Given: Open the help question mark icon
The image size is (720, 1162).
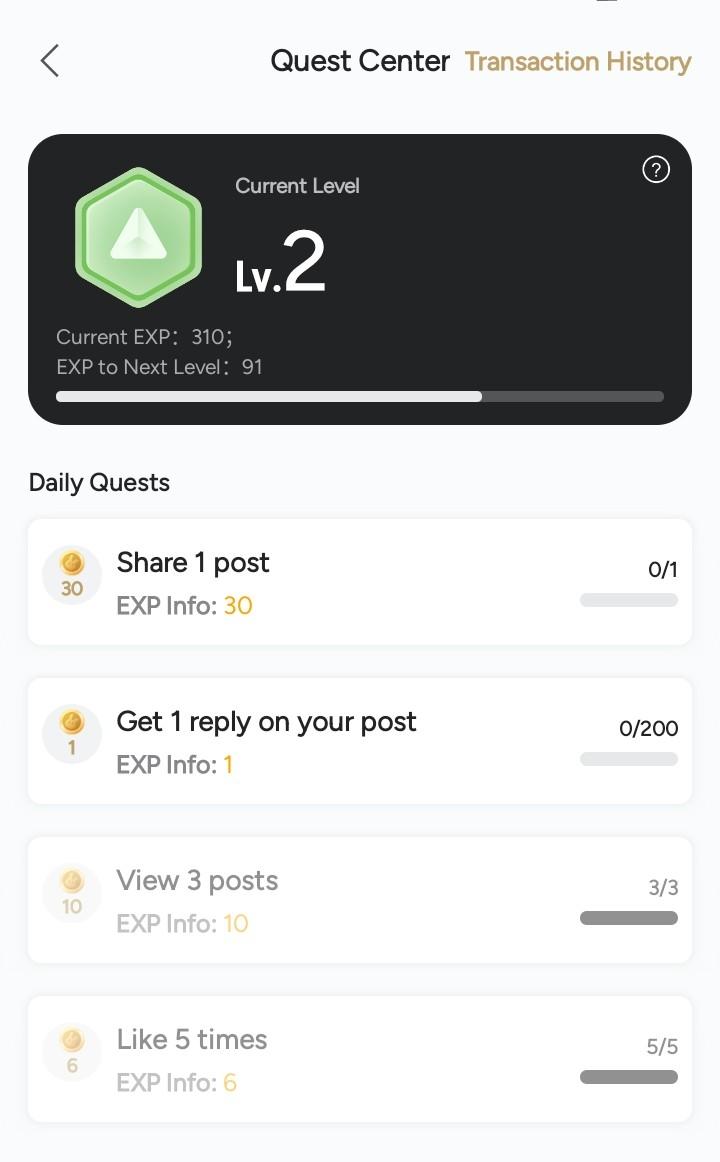Looking at the screenshot, I should pos(655,170).
